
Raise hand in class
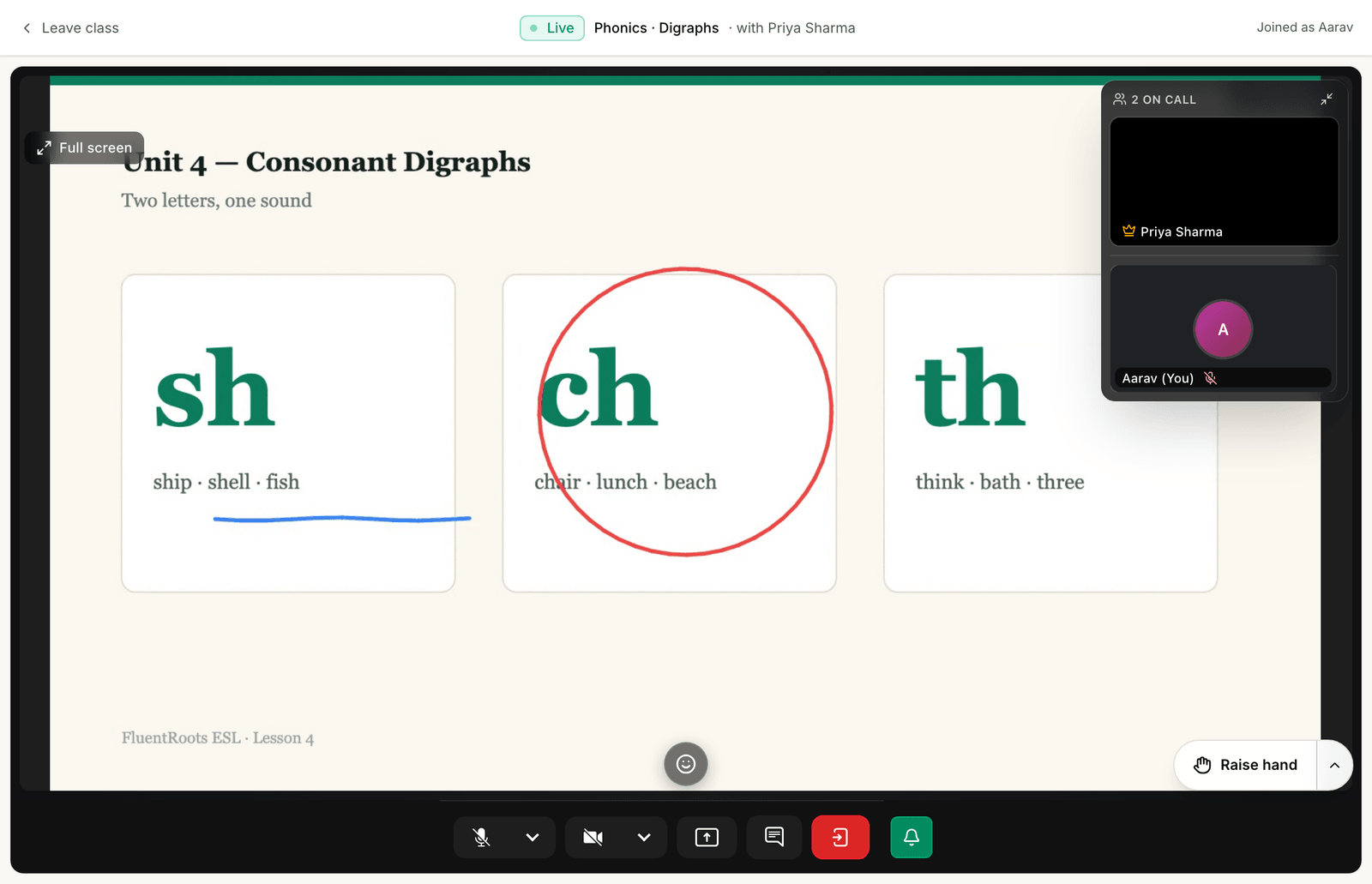click(x=1246, y=765)
